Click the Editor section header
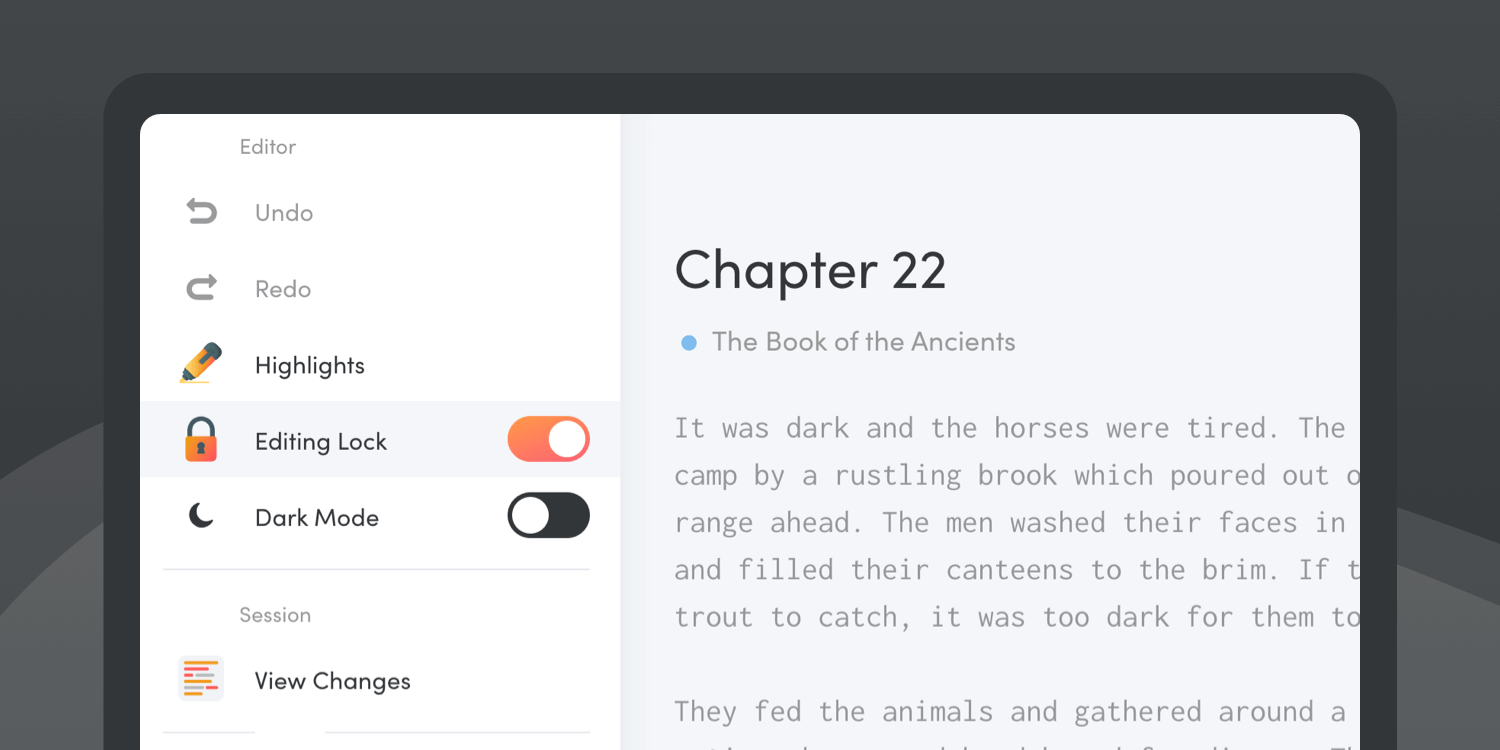 click(x=268, y=147)
